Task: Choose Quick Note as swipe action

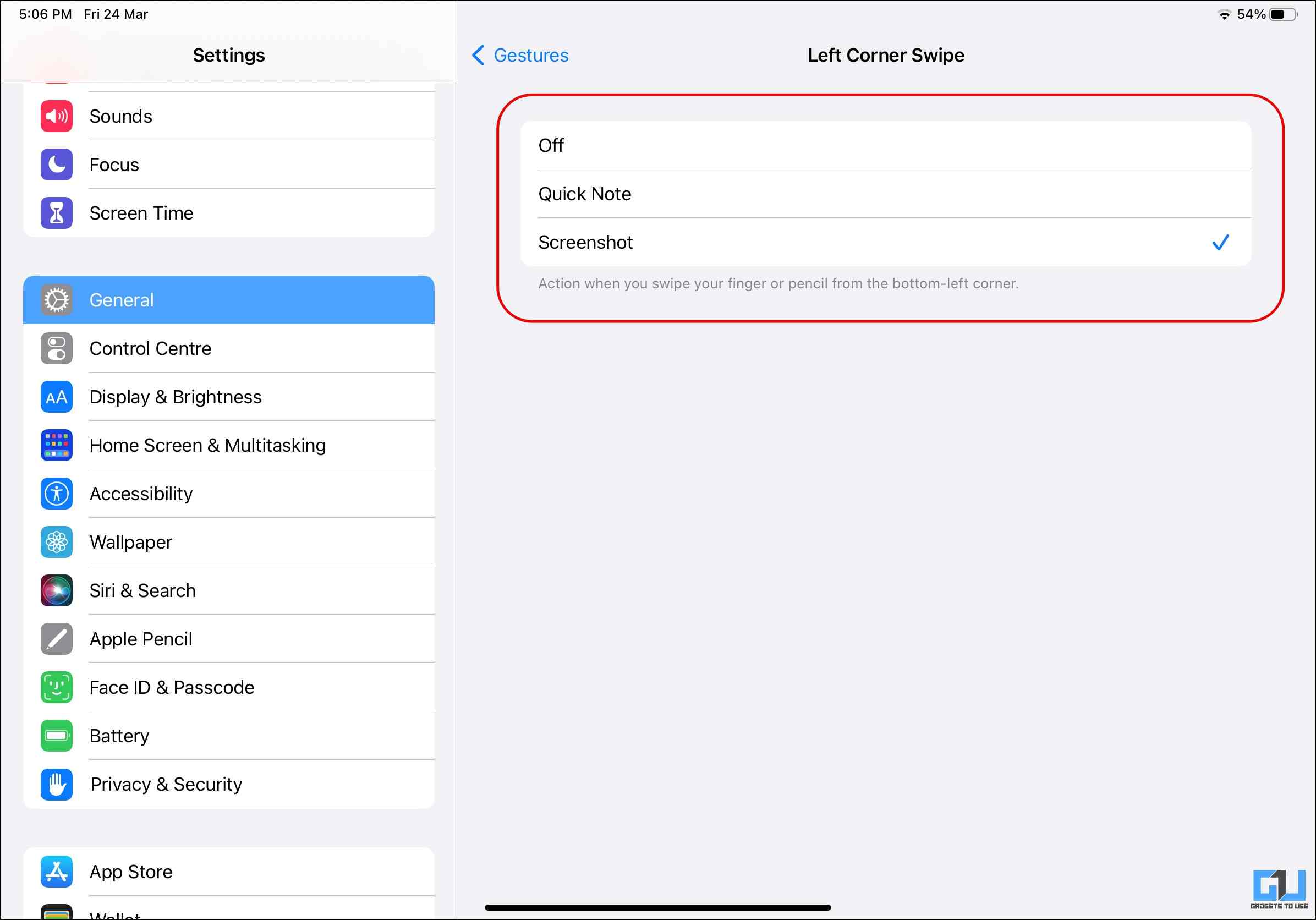Action: pos(885,194)
